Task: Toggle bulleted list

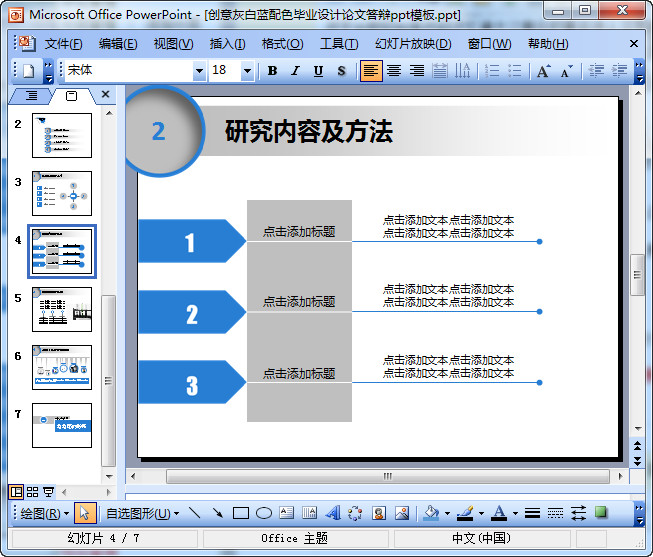Action: click(x=515, y=71)
